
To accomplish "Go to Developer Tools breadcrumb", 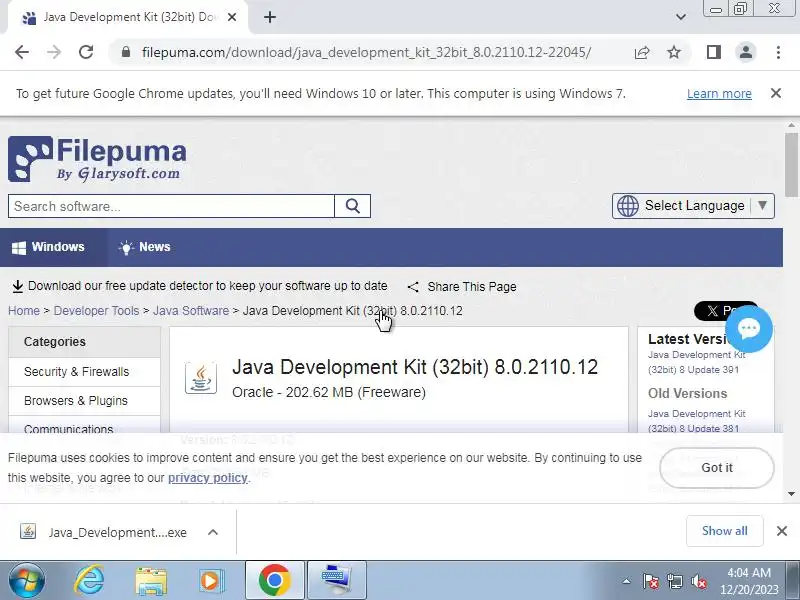I will [96, 311].
